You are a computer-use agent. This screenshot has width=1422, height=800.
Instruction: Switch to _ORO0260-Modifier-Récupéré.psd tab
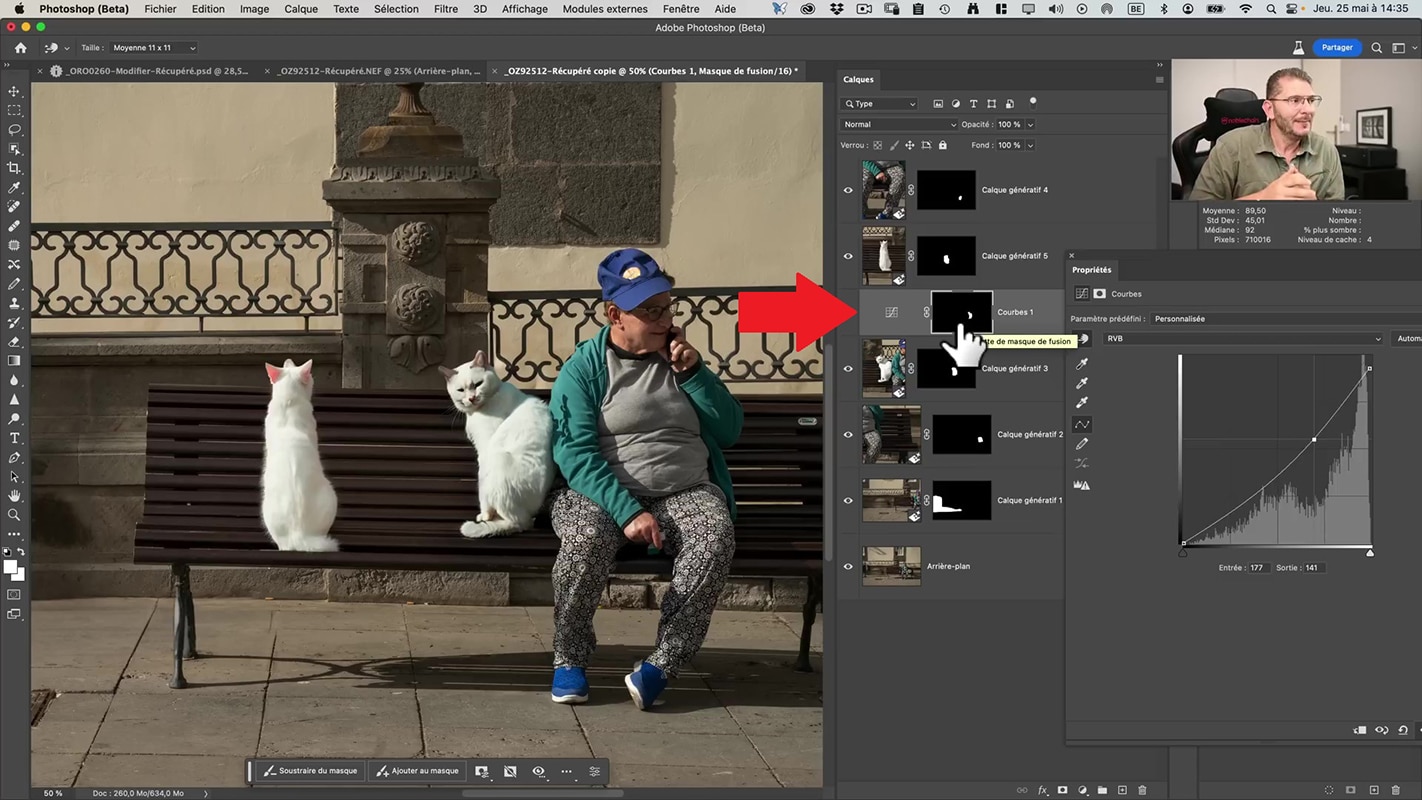point(156,71)
